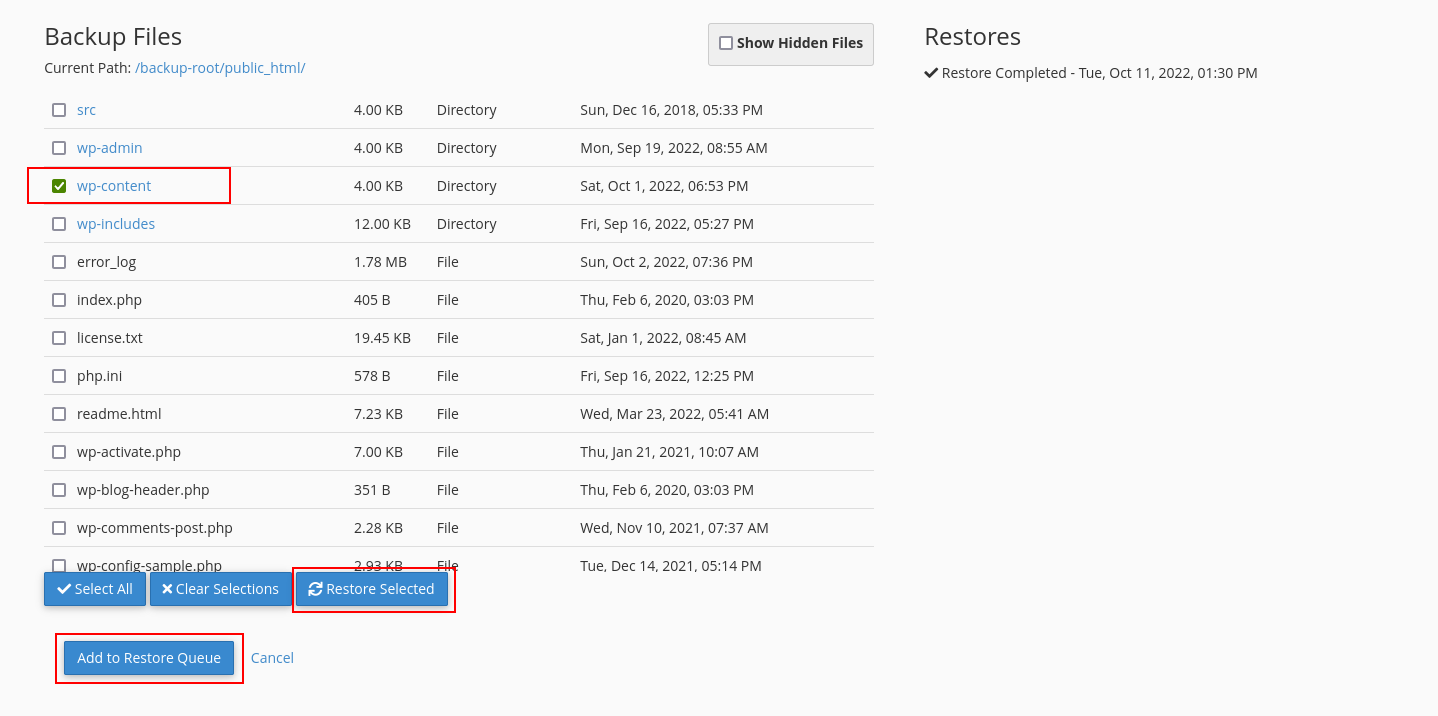Click Add to Restore Queue

pyautogui.click(x=148, y=658)
